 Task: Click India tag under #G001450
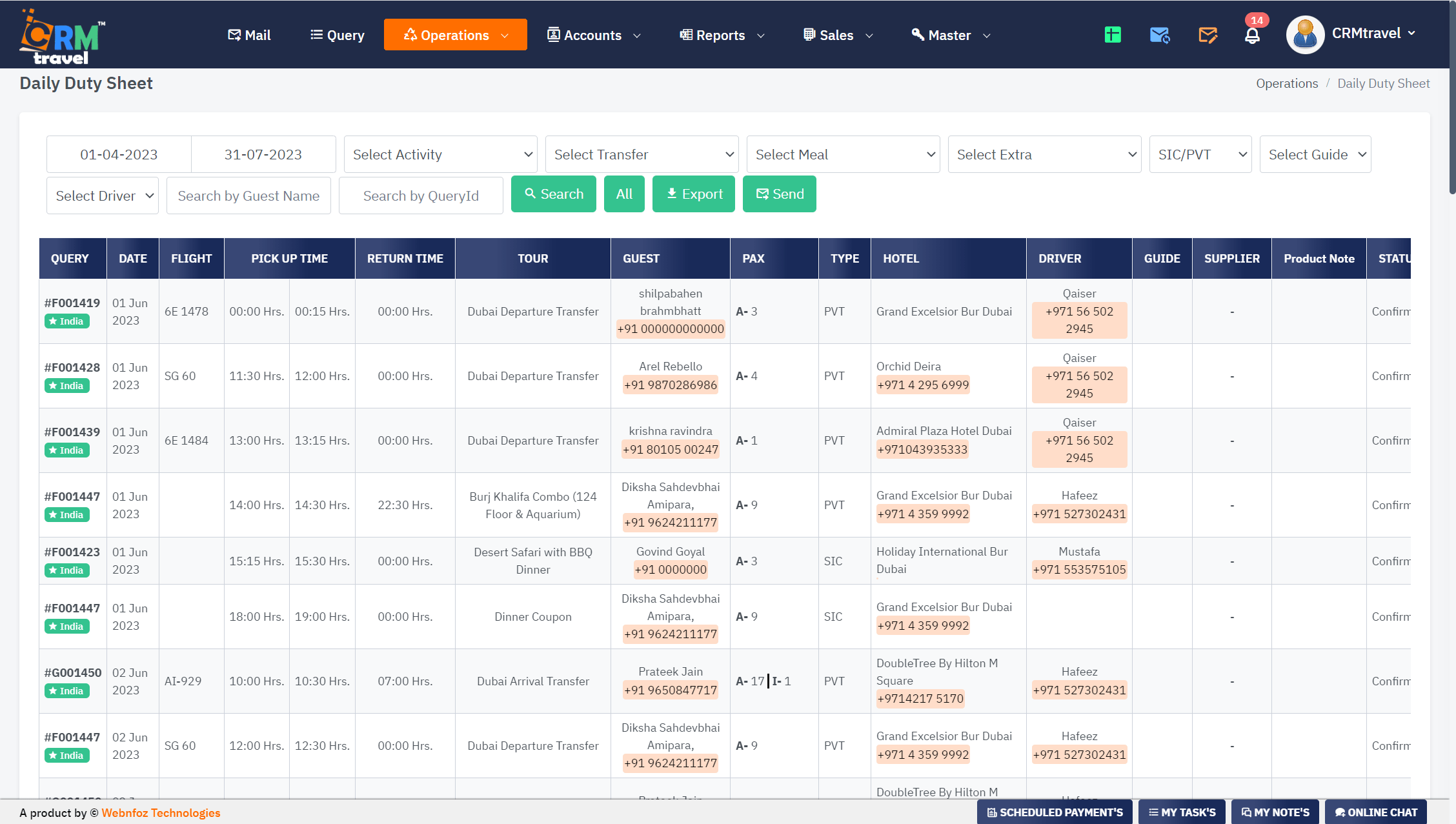66,691
